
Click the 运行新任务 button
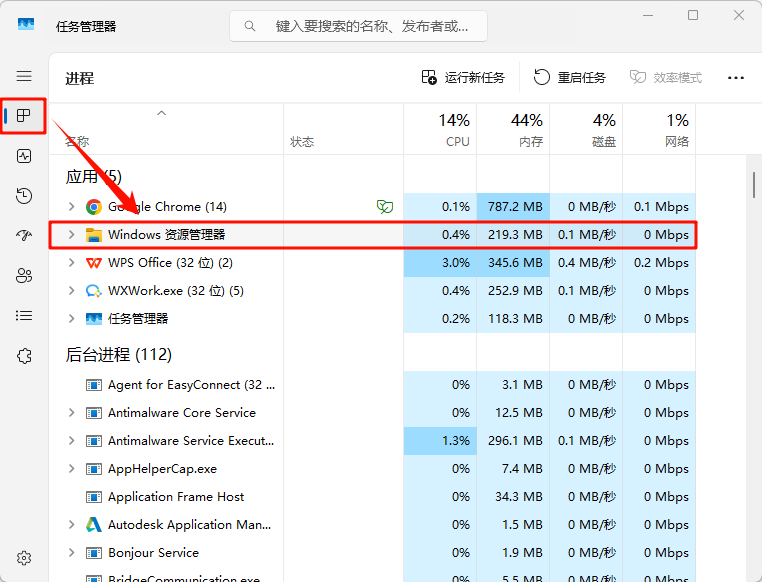coord(463,78)
